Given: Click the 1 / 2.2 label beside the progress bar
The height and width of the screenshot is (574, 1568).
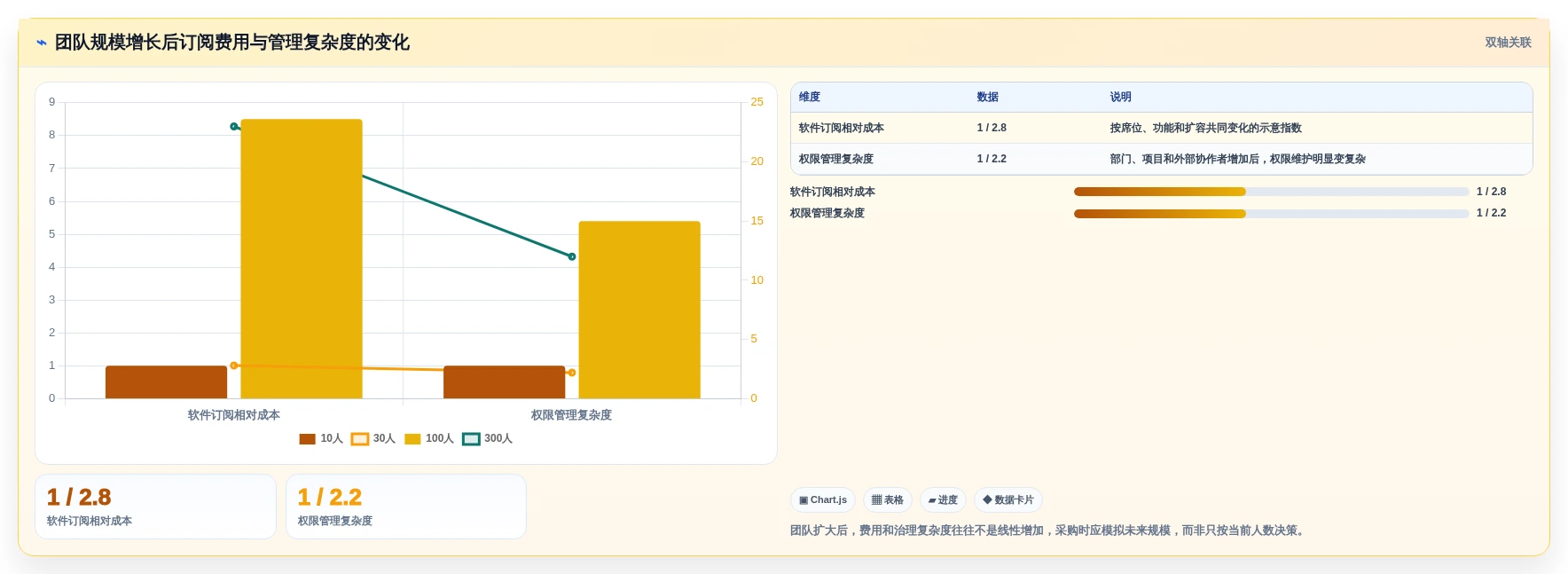Looking at the screenshot, I should tap(1492, 213).
